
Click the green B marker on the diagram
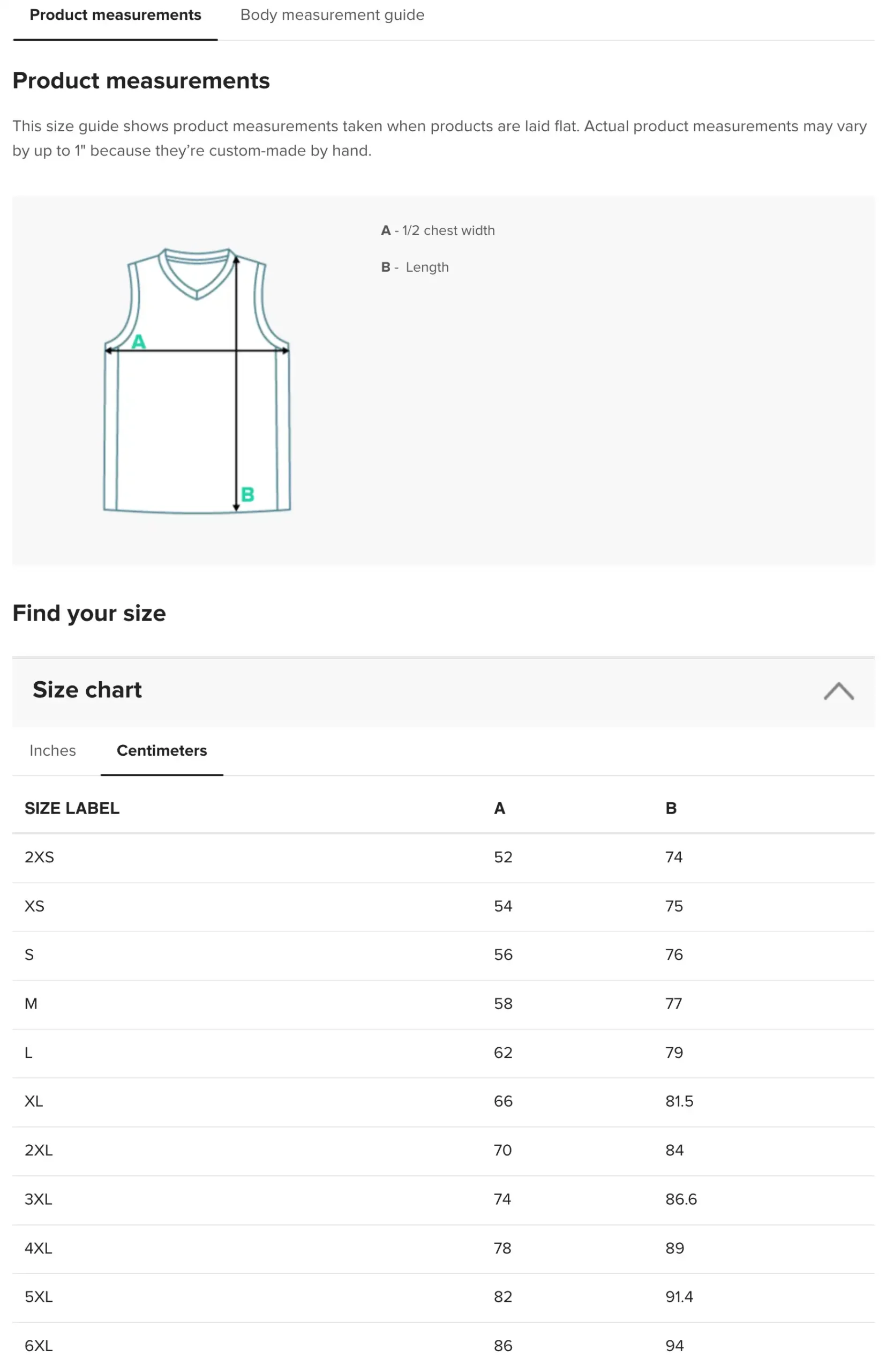coord(247,494)
